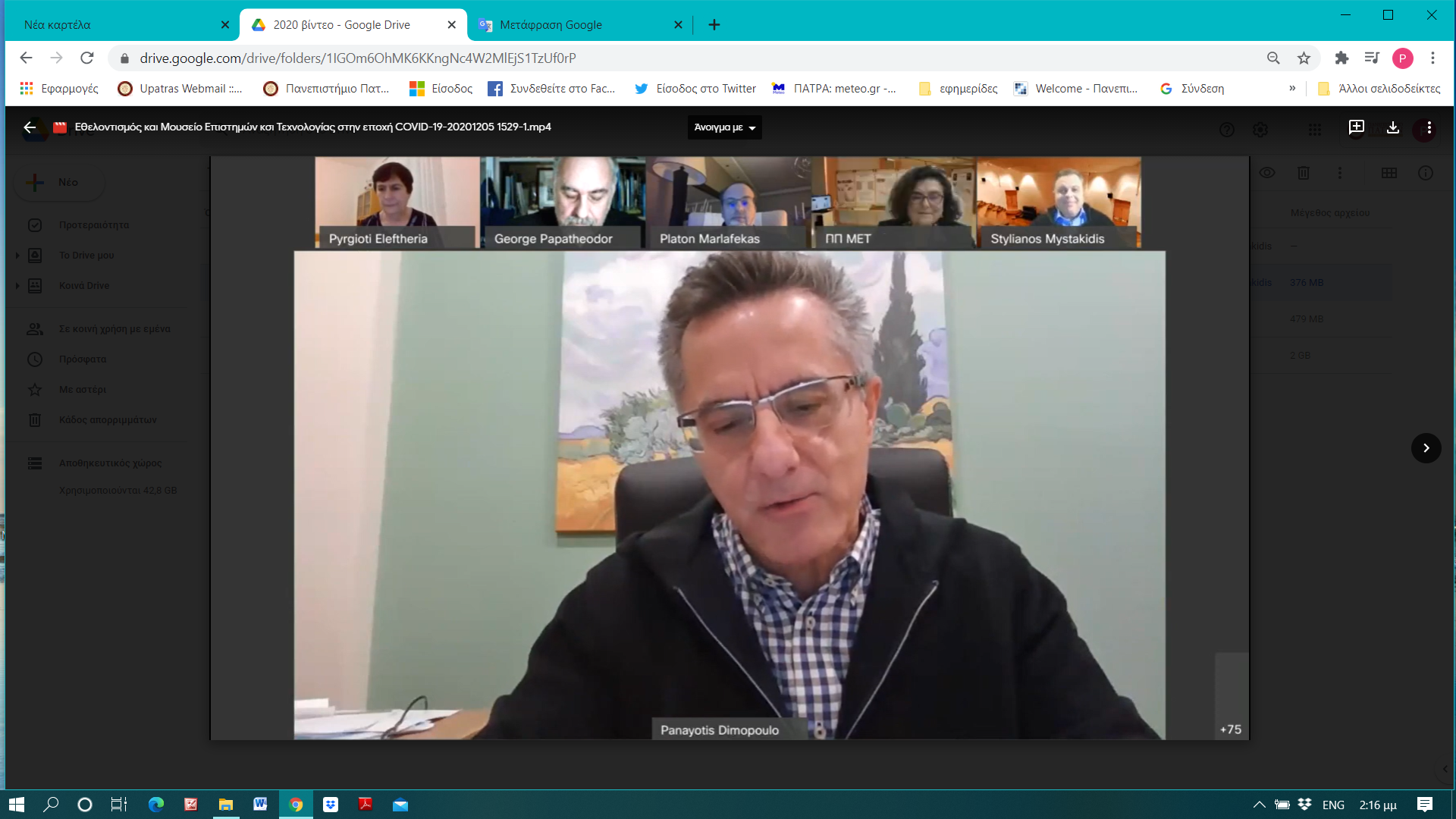Open Windows taskbar search

[x=51, y=805]
